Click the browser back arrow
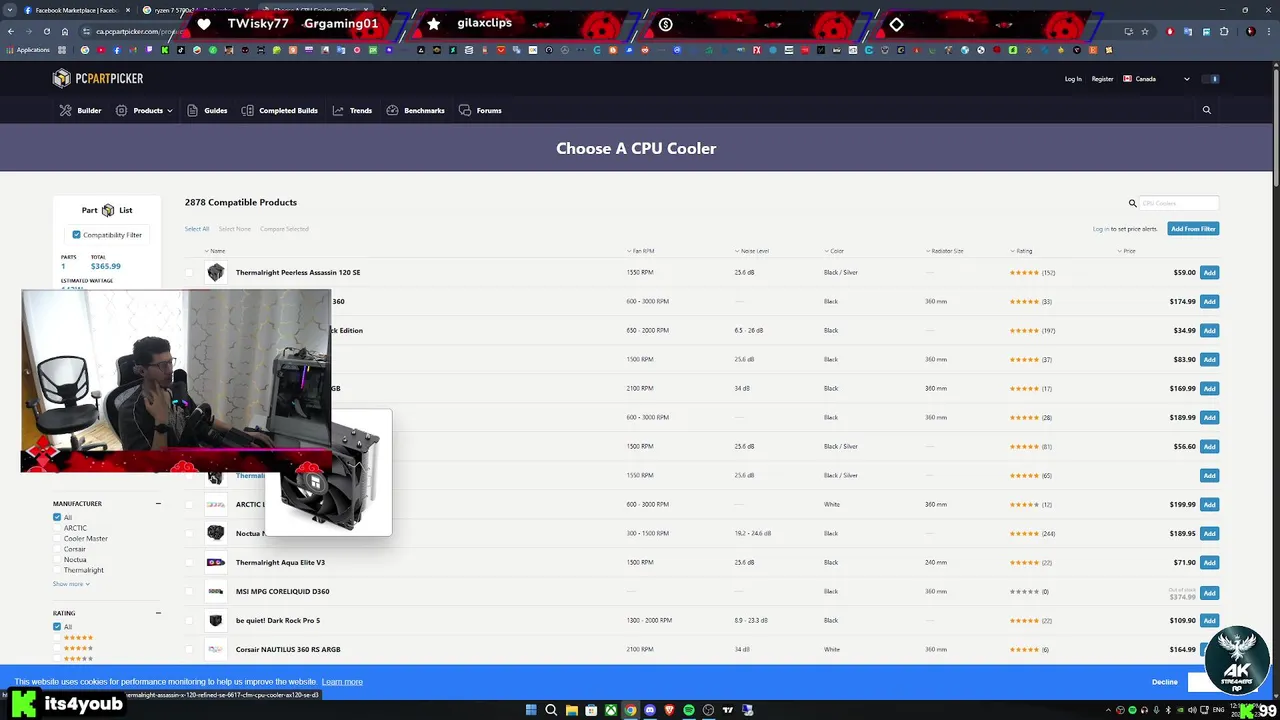 (11, 31)
